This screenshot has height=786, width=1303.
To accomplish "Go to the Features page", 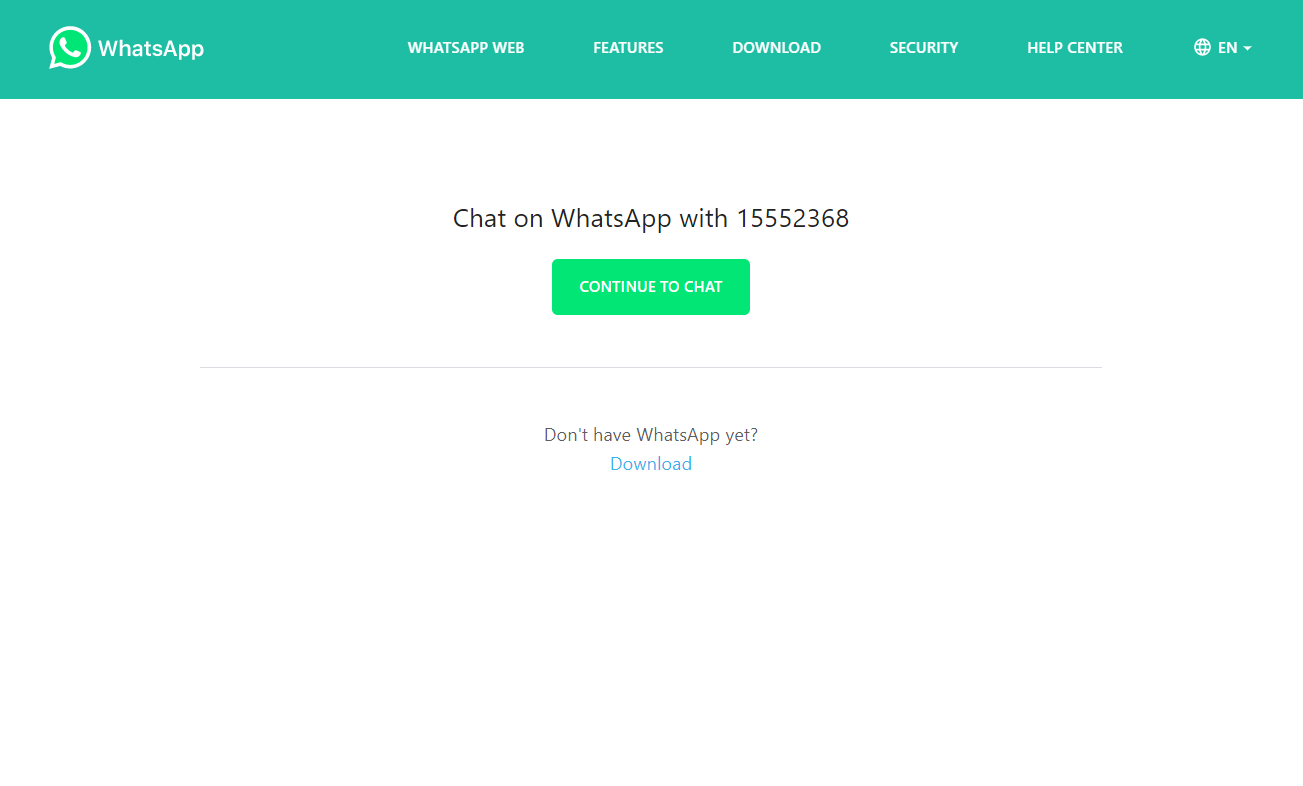I will 628,48.
